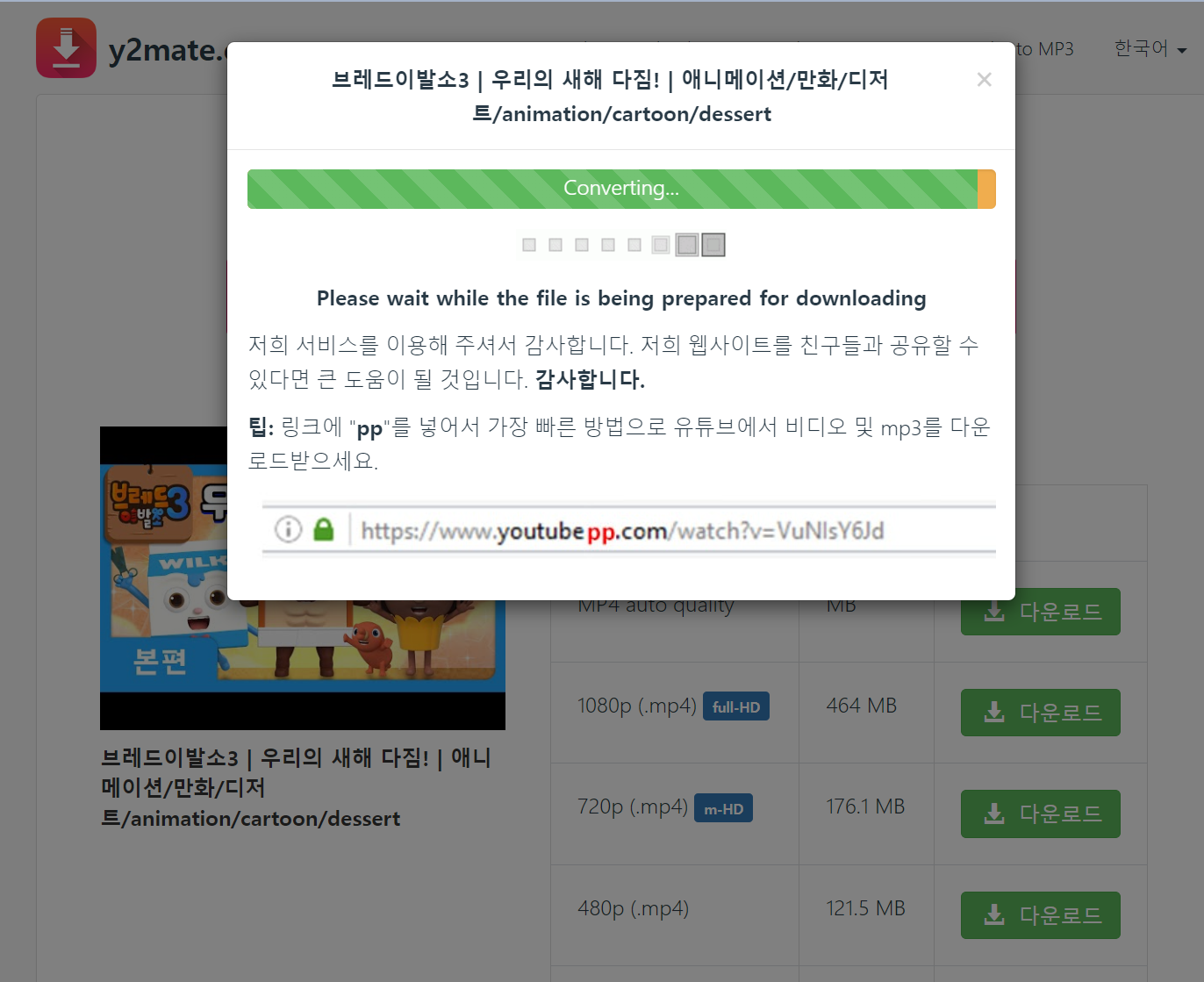Click the y2mate site name text
Viewport: 1204px width, 982px height.
point(167,50)
